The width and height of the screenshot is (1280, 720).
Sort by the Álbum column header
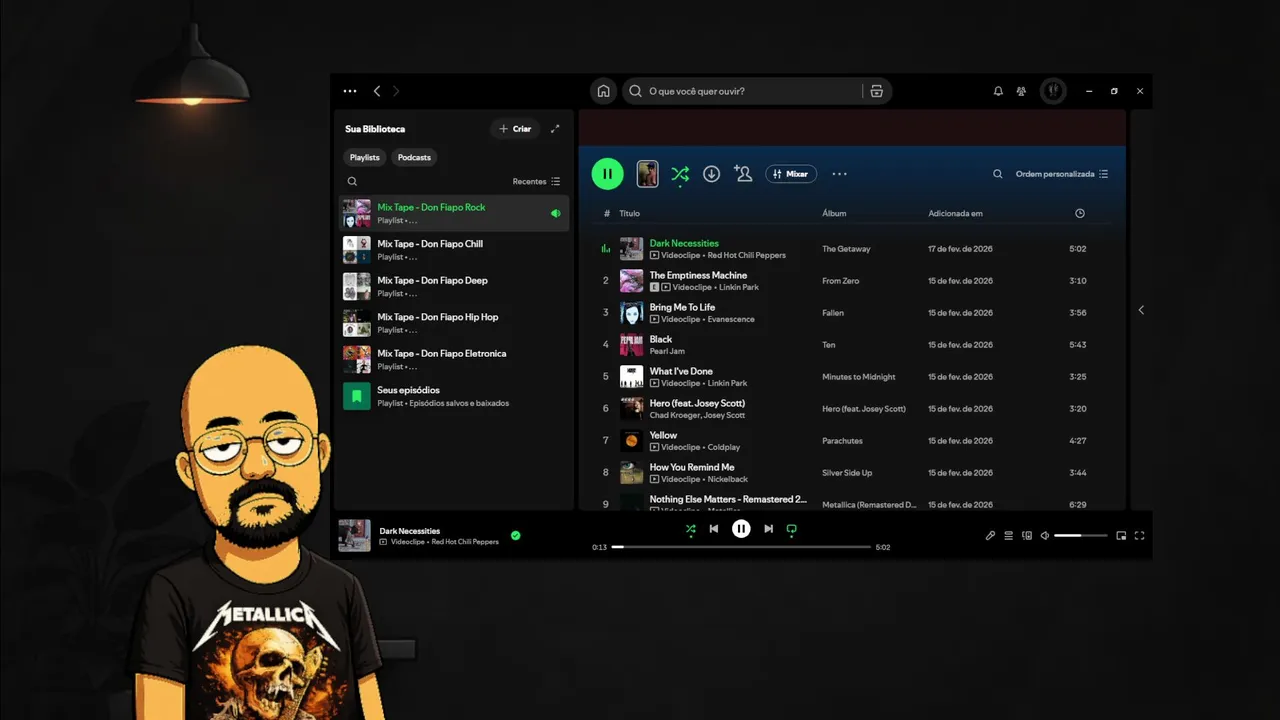[834, 213]
